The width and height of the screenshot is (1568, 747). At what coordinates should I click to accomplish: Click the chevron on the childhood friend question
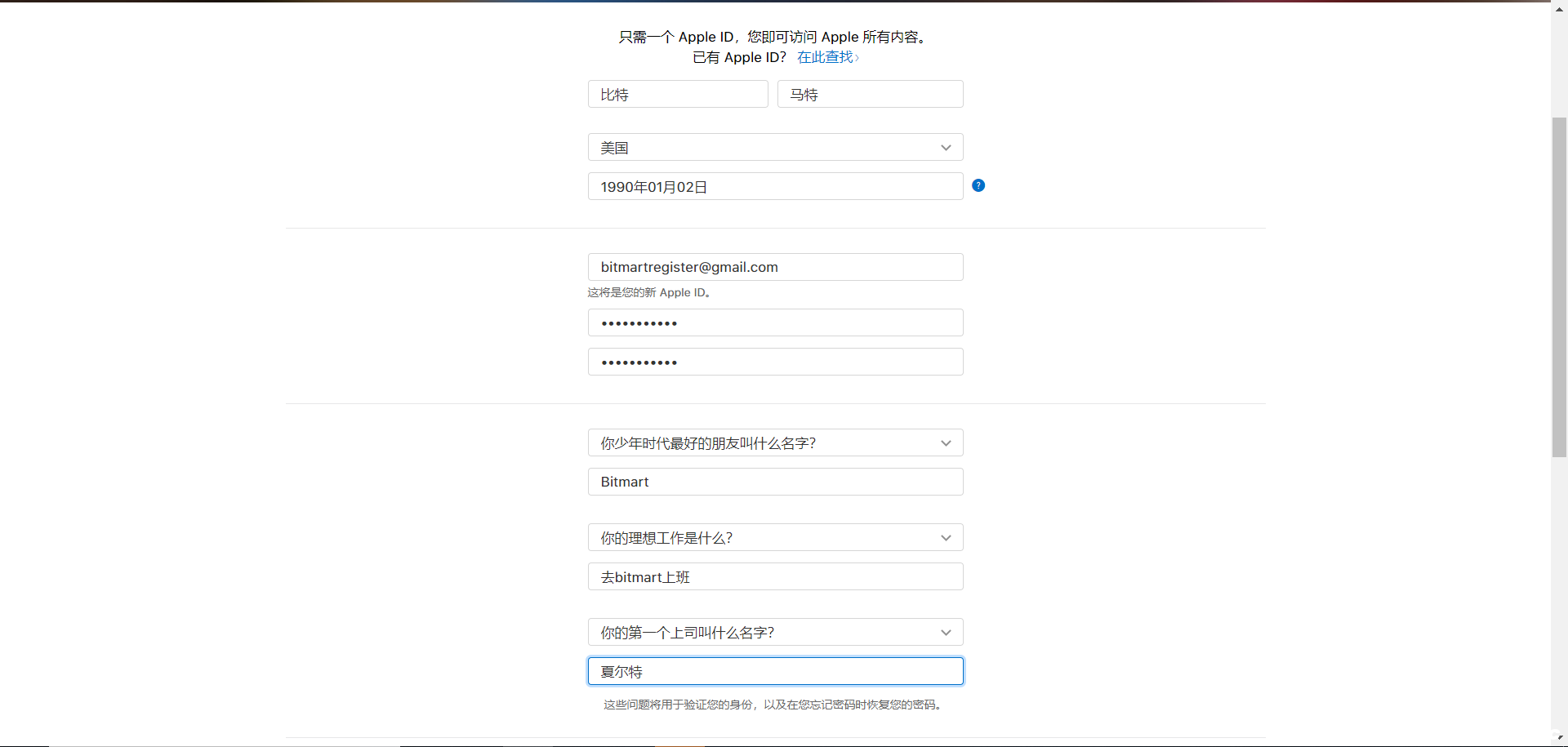pos(946,443)
